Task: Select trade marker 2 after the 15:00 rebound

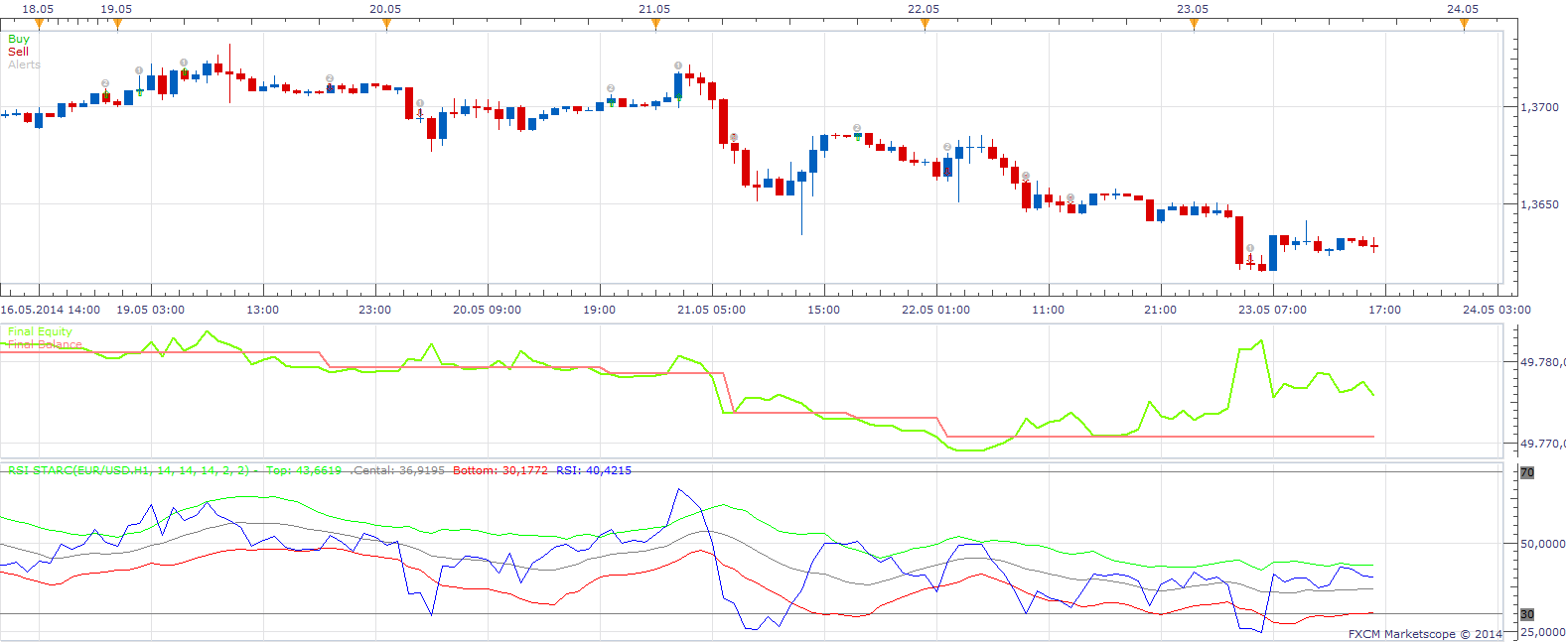Action: 857,128
